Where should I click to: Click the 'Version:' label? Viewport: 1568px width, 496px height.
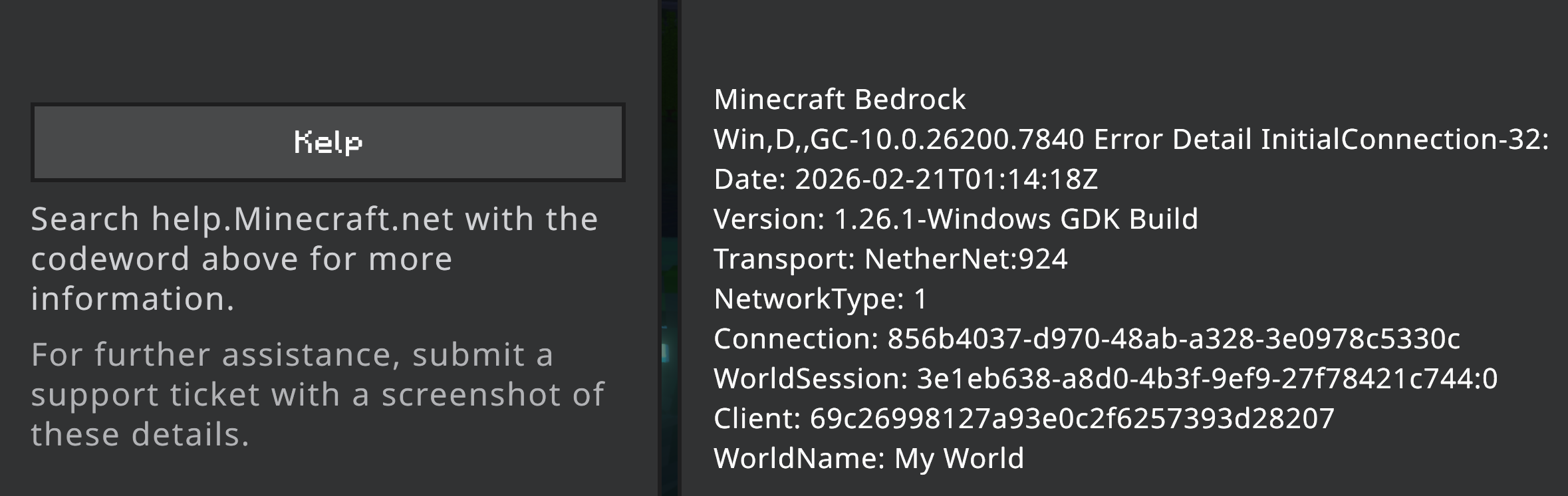tap(769, 219)
